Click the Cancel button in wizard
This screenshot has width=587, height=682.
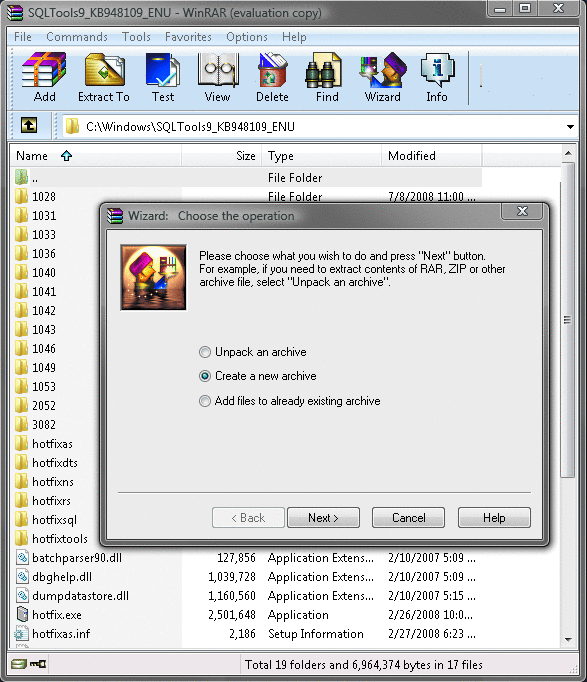click(x=408, y=518)
